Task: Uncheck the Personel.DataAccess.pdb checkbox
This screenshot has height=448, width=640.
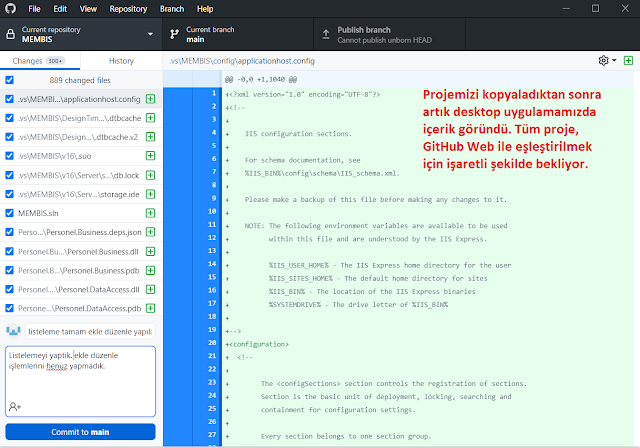Action: pyautogui.click(x=9, y=308)
